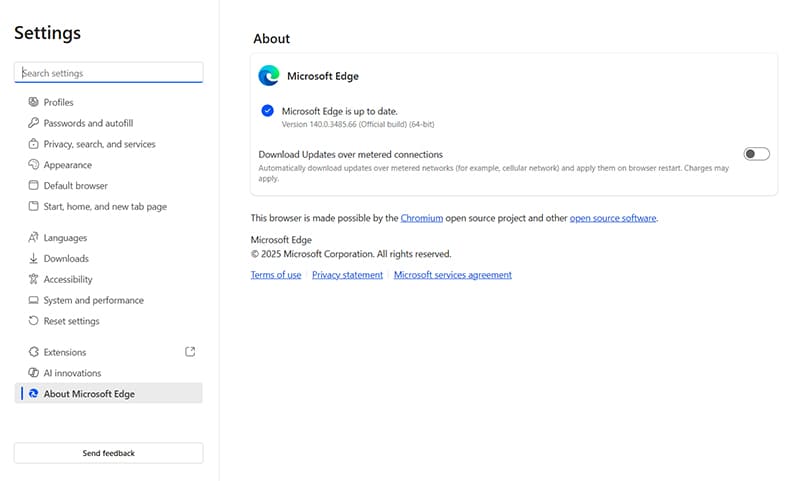Viewport: 800px width, 481px height.
Task: Click the blue up-to-date checkmark icon
Action: click(267, 111)
